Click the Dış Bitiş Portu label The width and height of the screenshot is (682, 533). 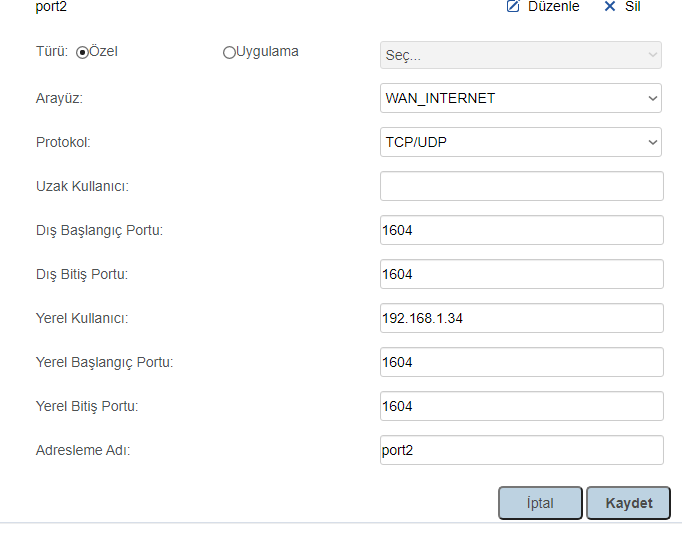pyautogui.click(x=82, y=274)
